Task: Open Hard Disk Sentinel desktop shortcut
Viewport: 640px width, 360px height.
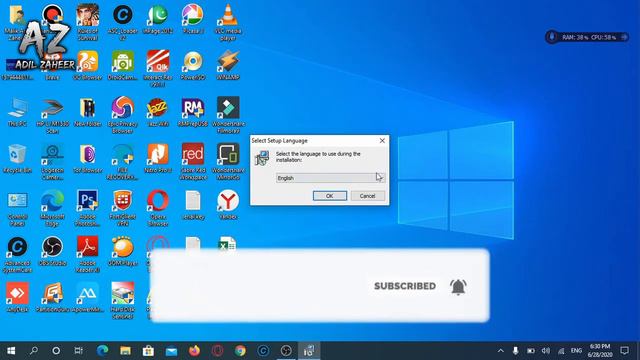Action: coord(122,302)
